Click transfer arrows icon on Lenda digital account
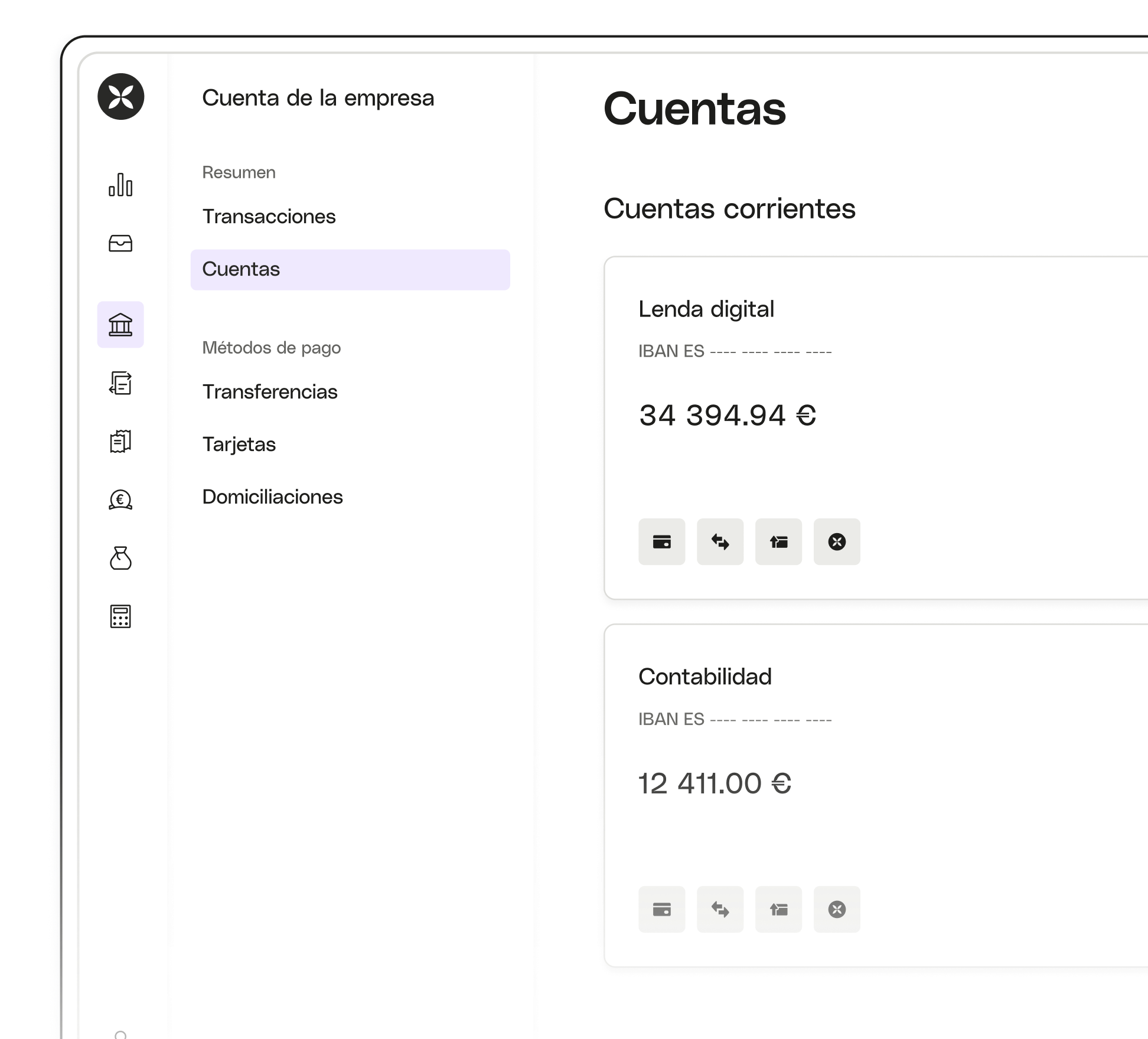Screen dimensions: 1148x1039 (x=720, y=542)
